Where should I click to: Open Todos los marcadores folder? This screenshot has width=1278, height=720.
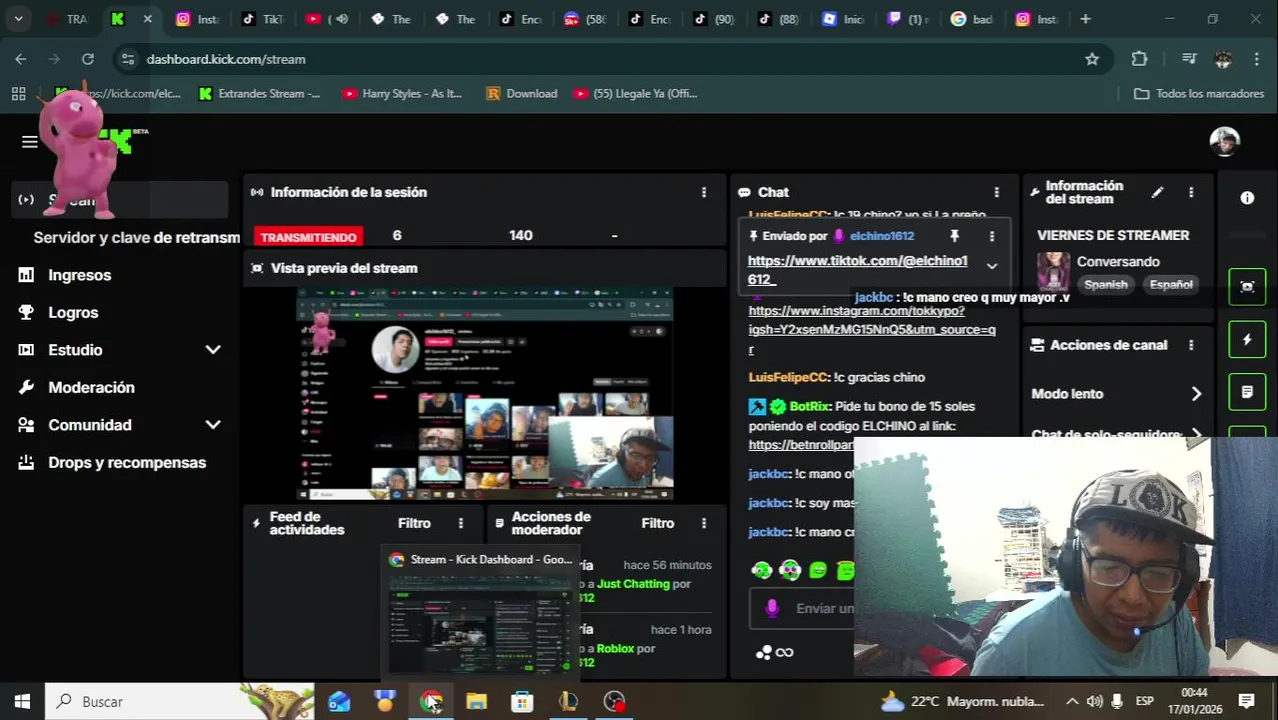coord(1199,93)
